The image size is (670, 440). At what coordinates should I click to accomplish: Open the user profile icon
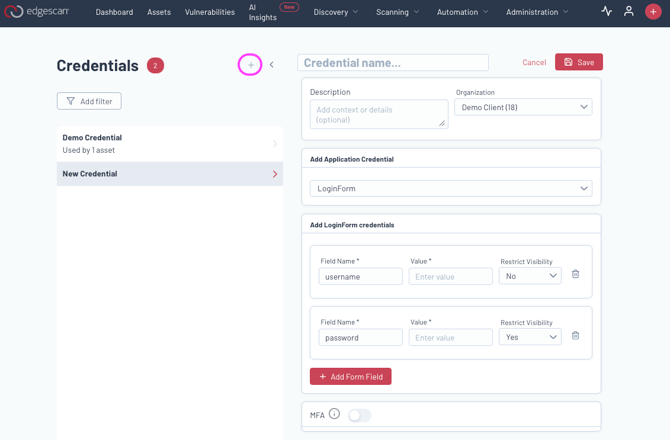click(629, 12)
